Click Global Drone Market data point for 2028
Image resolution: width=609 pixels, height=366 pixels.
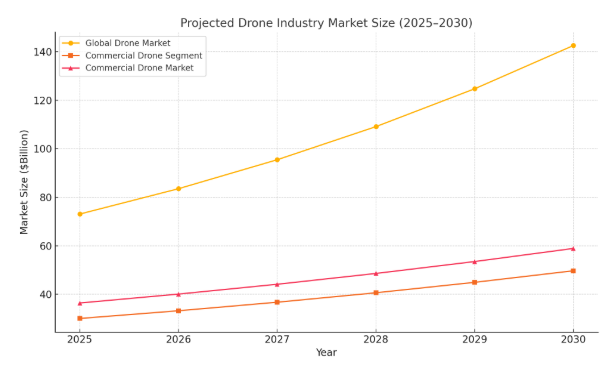(376, 127)
